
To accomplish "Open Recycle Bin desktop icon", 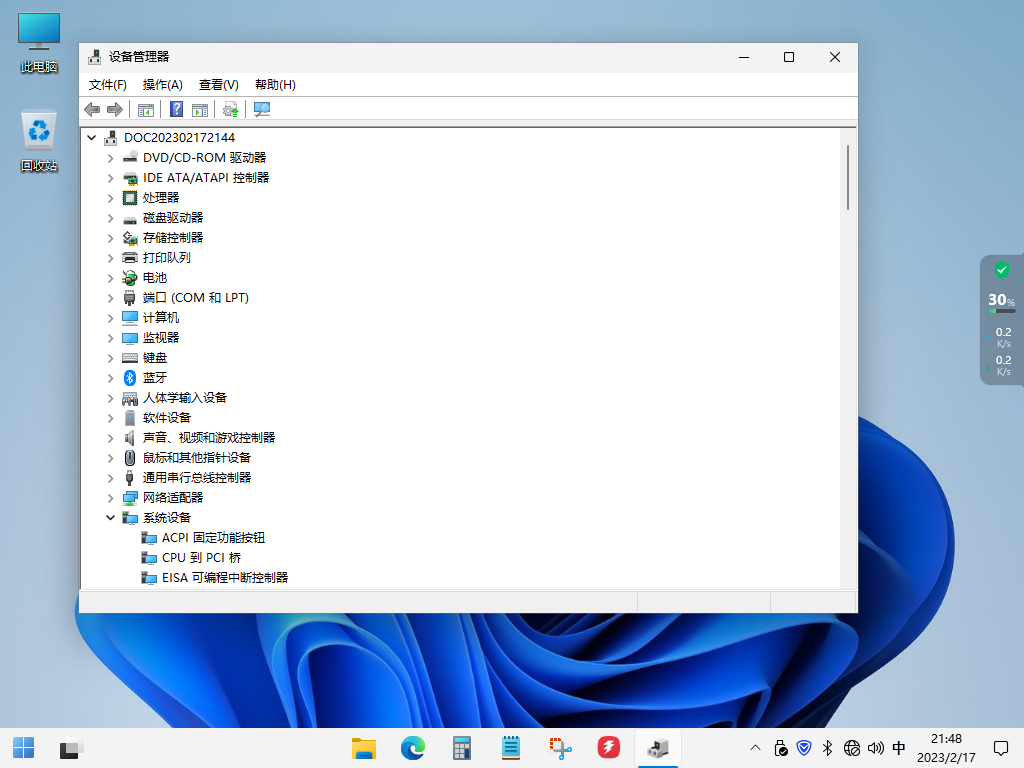I will 39,141.
